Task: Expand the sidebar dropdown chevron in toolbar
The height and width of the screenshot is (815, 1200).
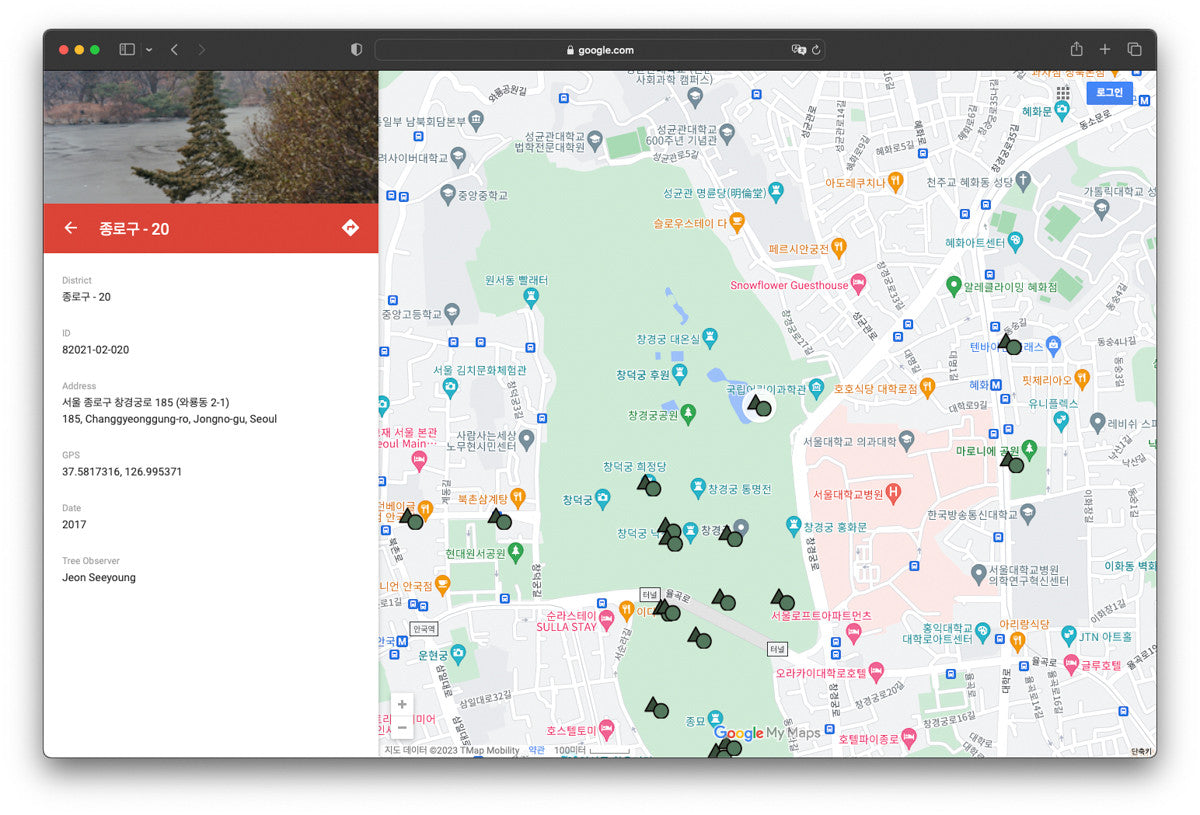Action: click(149, 49)
